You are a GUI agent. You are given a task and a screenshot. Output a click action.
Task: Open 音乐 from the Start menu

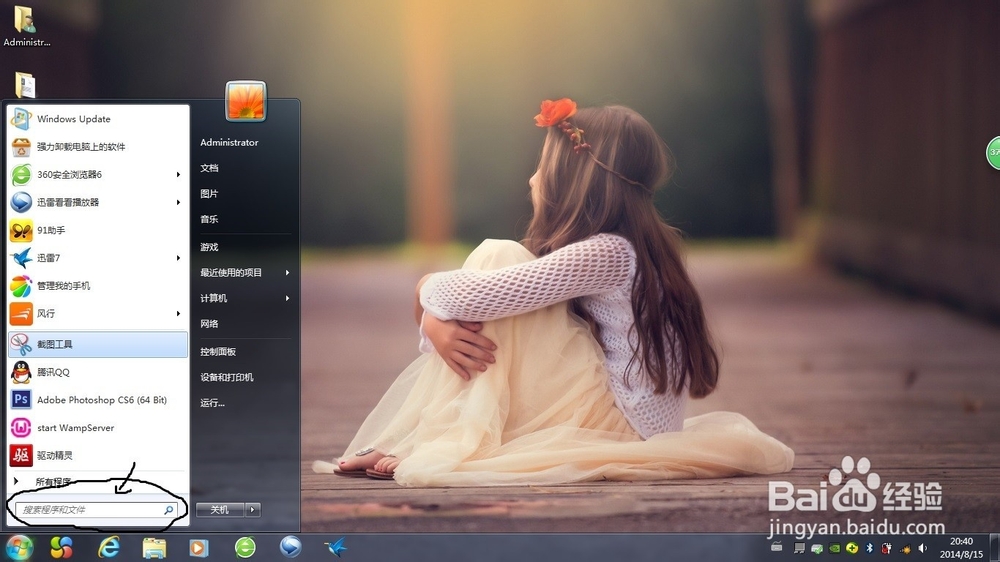point(209,219)
